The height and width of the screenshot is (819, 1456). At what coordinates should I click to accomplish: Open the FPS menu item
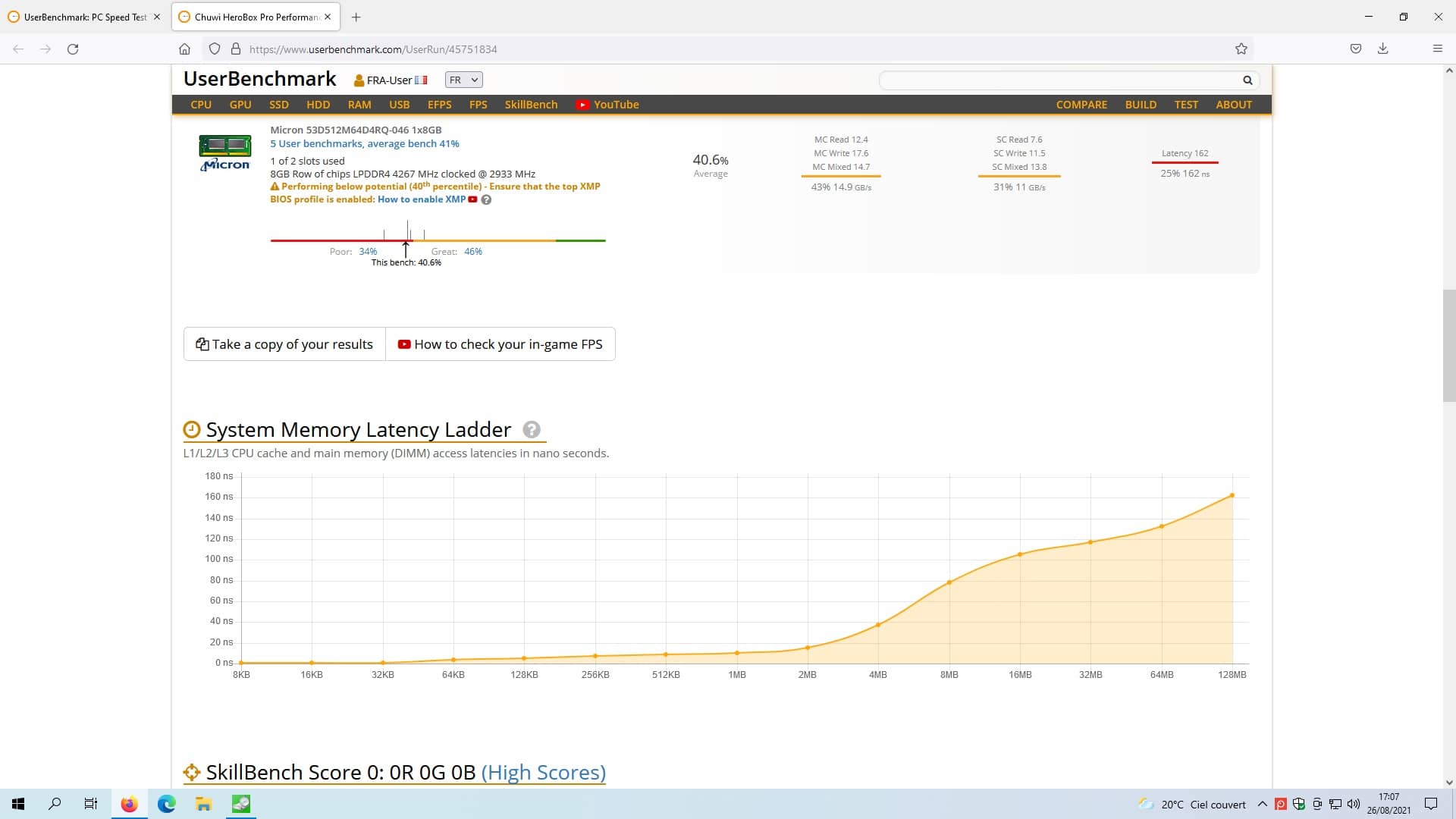click(478, 105)
